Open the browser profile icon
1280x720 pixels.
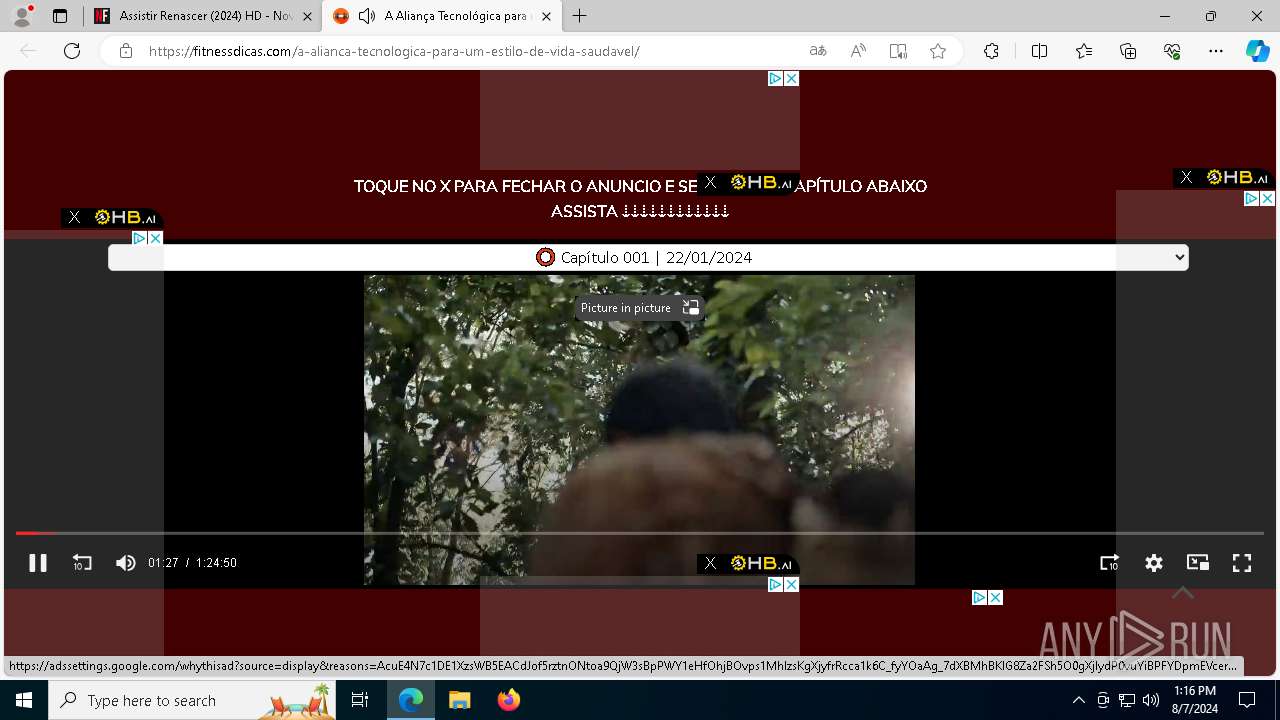tap(22, 16)
